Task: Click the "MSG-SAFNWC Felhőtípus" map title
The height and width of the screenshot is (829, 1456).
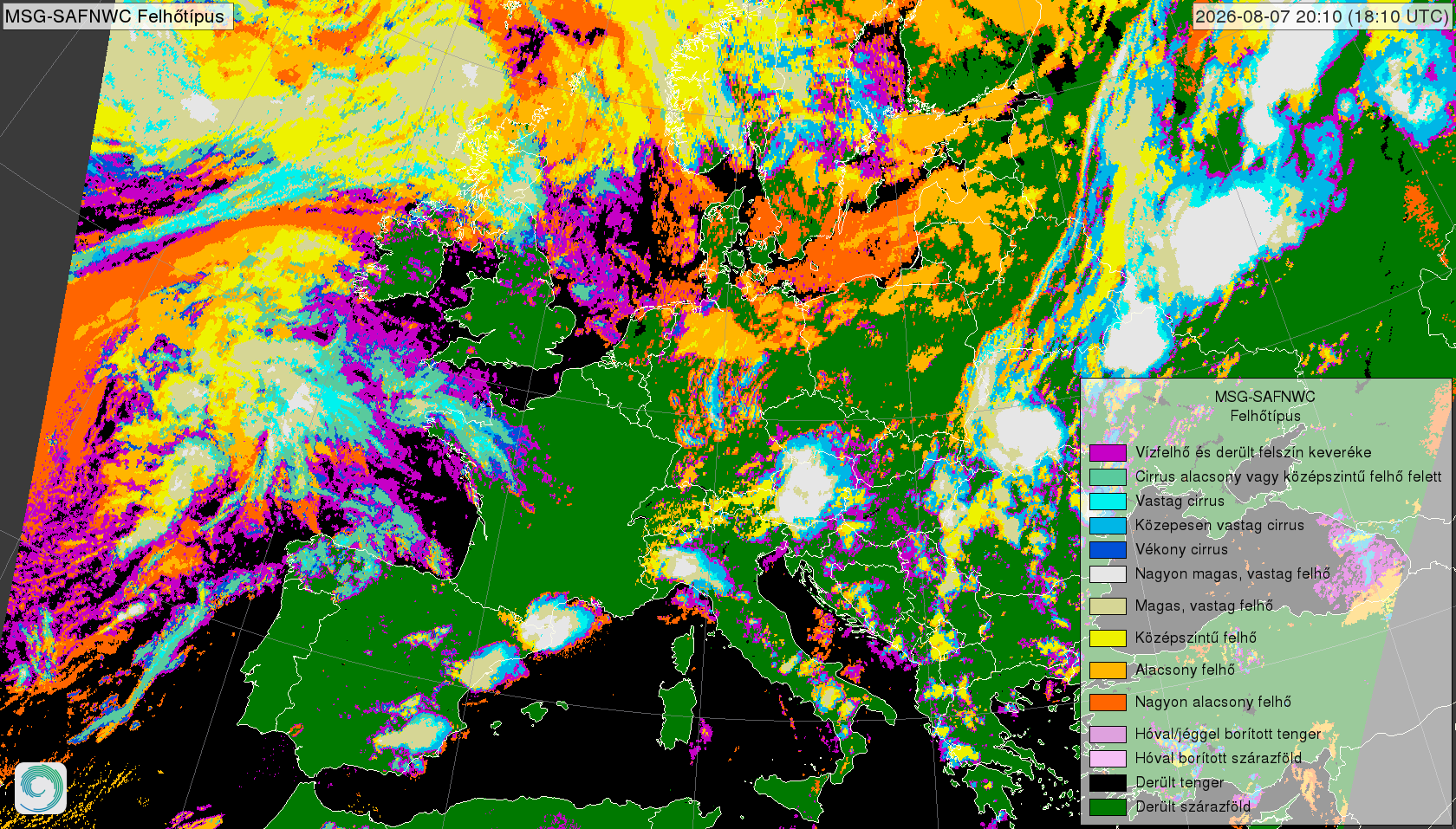Action: [x=114, y=16]
